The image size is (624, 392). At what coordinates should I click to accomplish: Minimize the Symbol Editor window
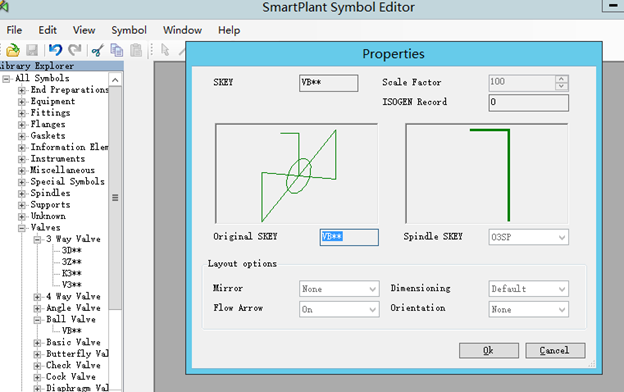612,6
